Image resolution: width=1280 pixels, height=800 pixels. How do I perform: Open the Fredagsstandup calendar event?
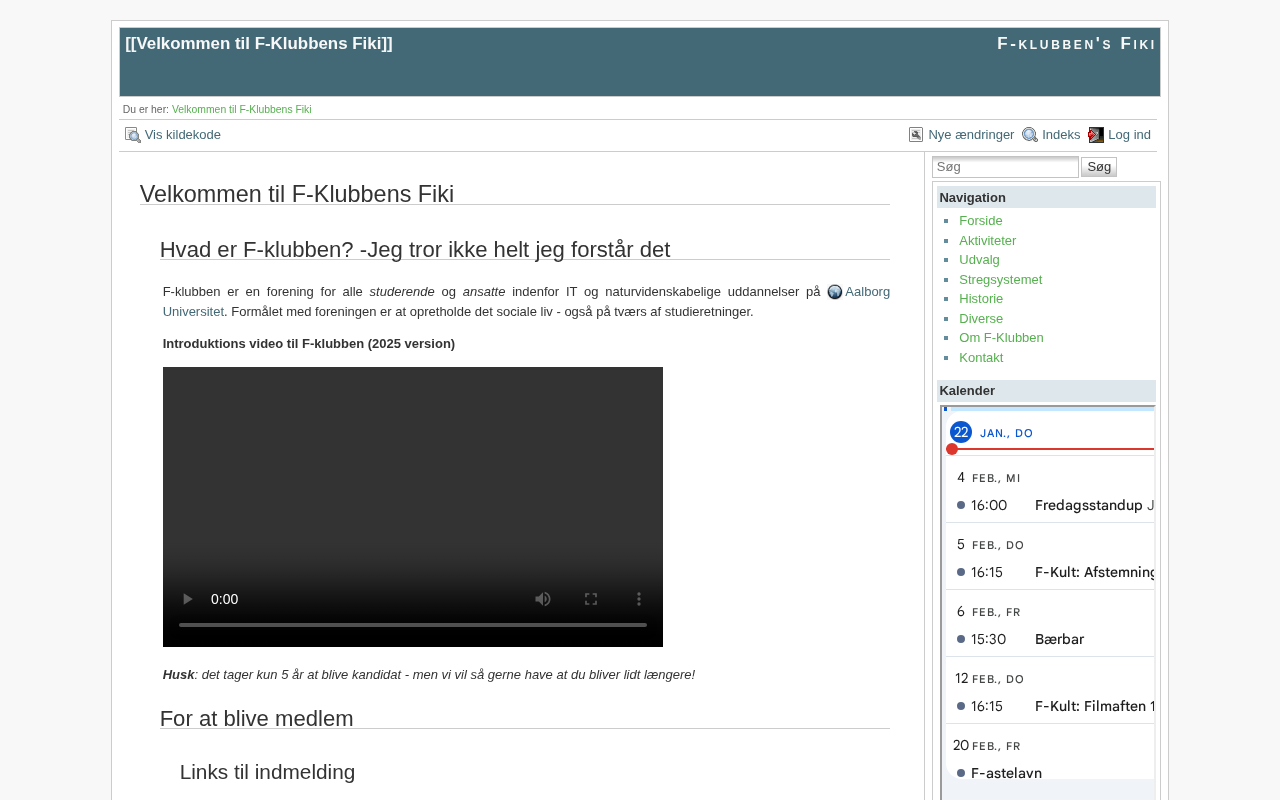[x=1050, y=506]
